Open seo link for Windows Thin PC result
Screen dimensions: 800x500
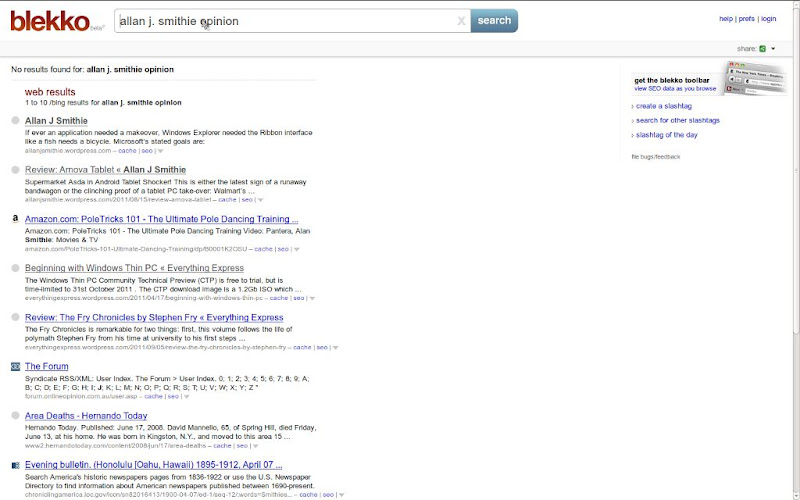299,298
